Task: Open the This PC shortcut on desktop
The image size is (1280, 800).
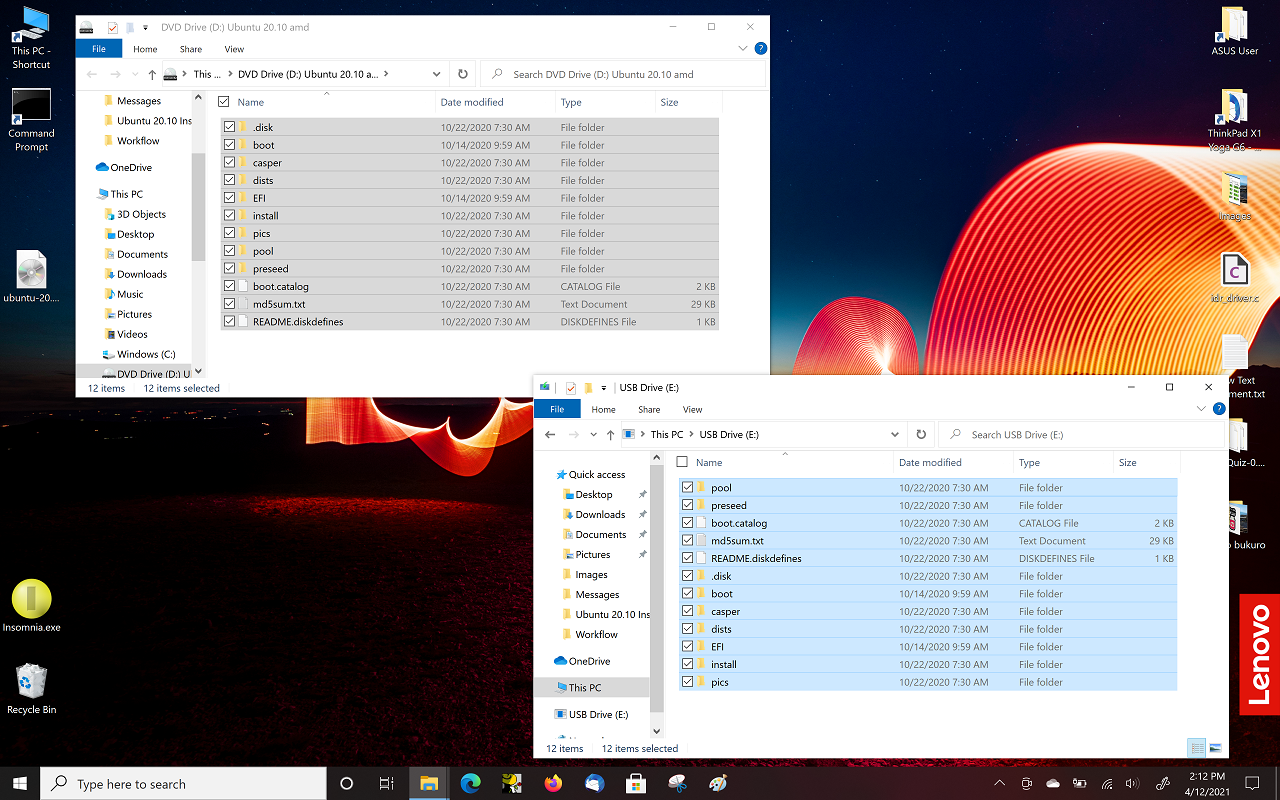Action: [31, 38]
